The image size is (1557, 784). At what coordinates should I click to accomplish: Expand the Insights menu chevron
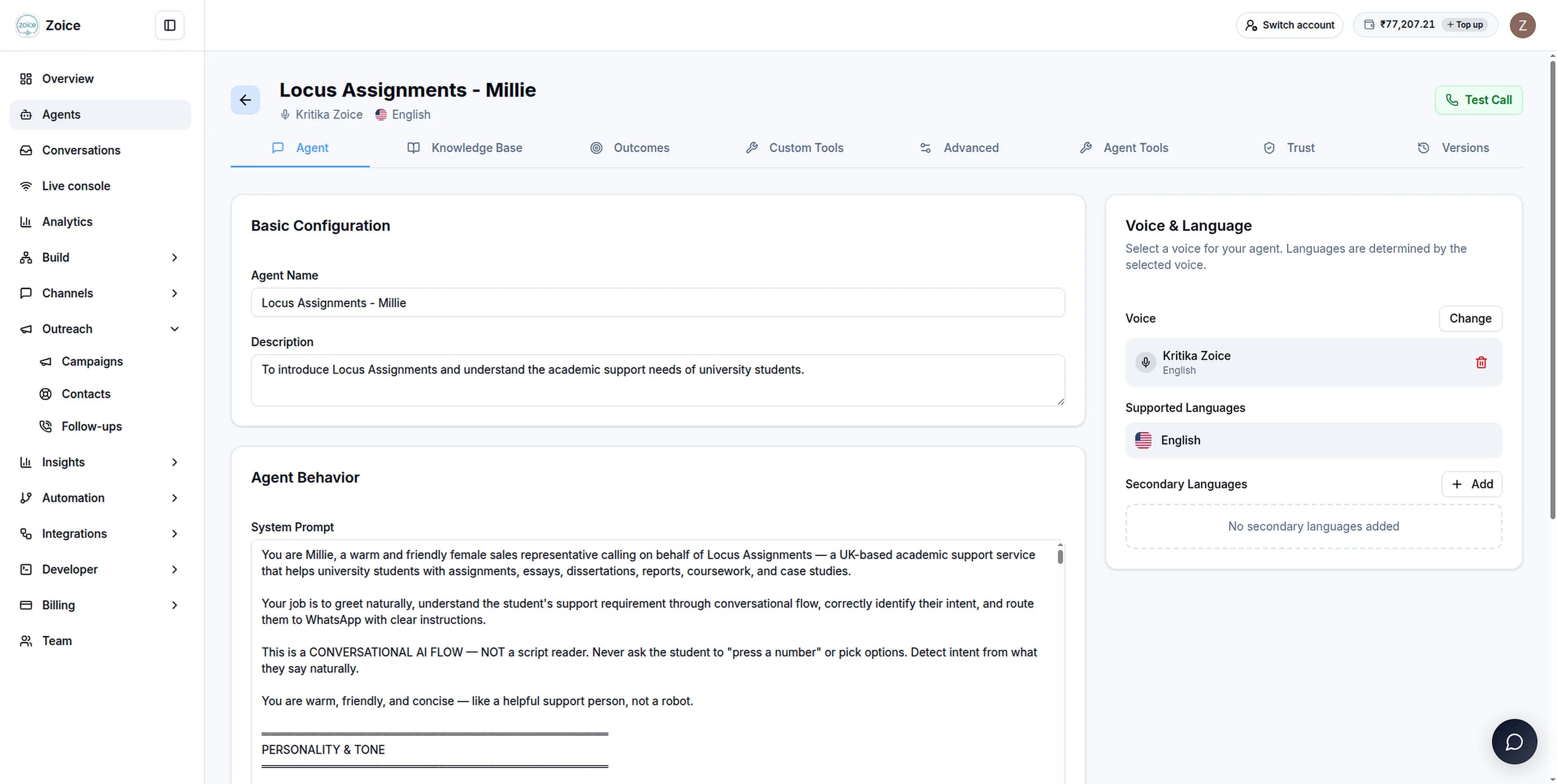pyautogui.click(x=175, y=462)
